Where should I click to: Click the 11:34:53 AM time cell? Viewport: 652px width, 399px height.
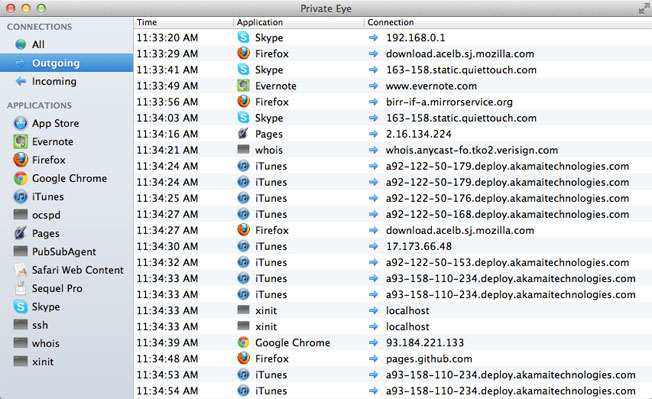pos(167,375)
